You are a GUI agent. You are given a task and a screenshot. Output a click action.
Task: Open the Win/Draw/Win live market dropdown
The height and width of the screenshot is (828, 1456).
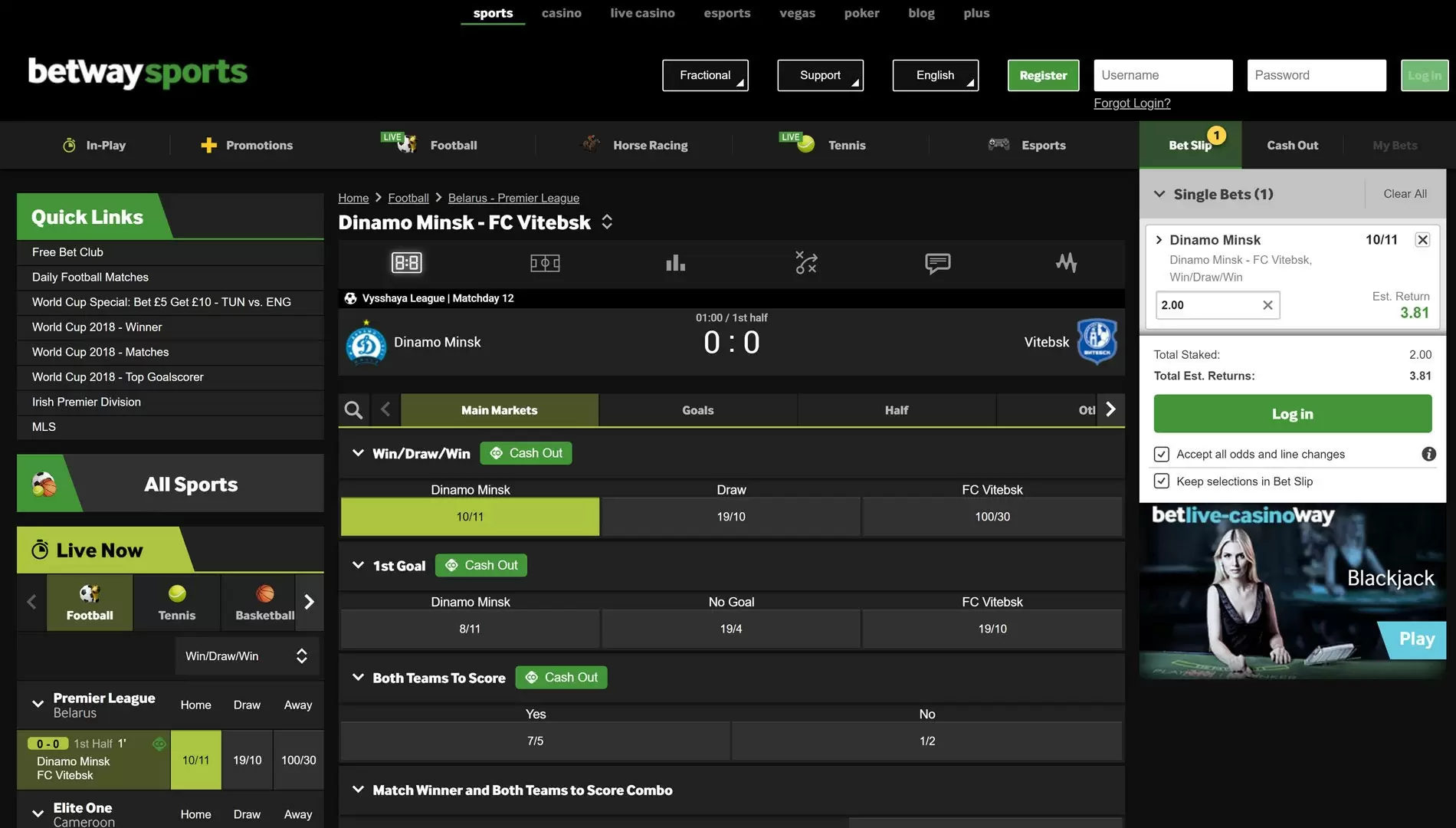247,656
